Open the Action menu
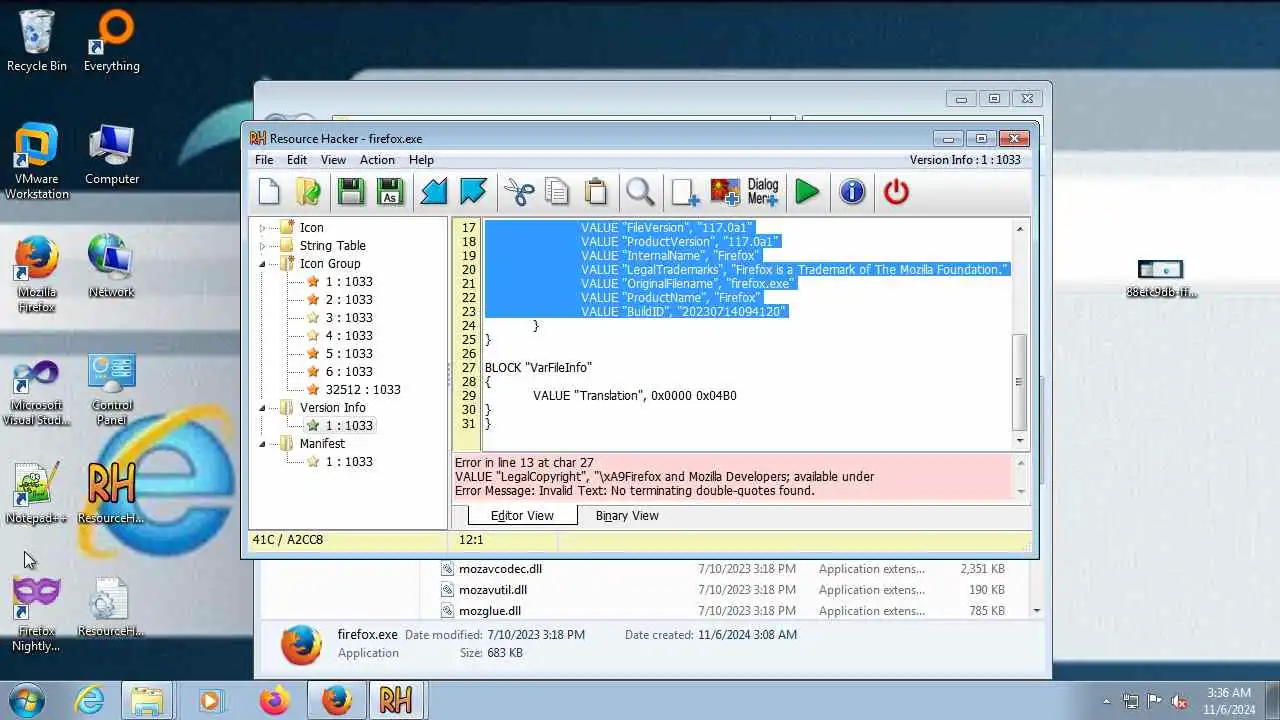The image size is (1280, 720). [377, 160]
